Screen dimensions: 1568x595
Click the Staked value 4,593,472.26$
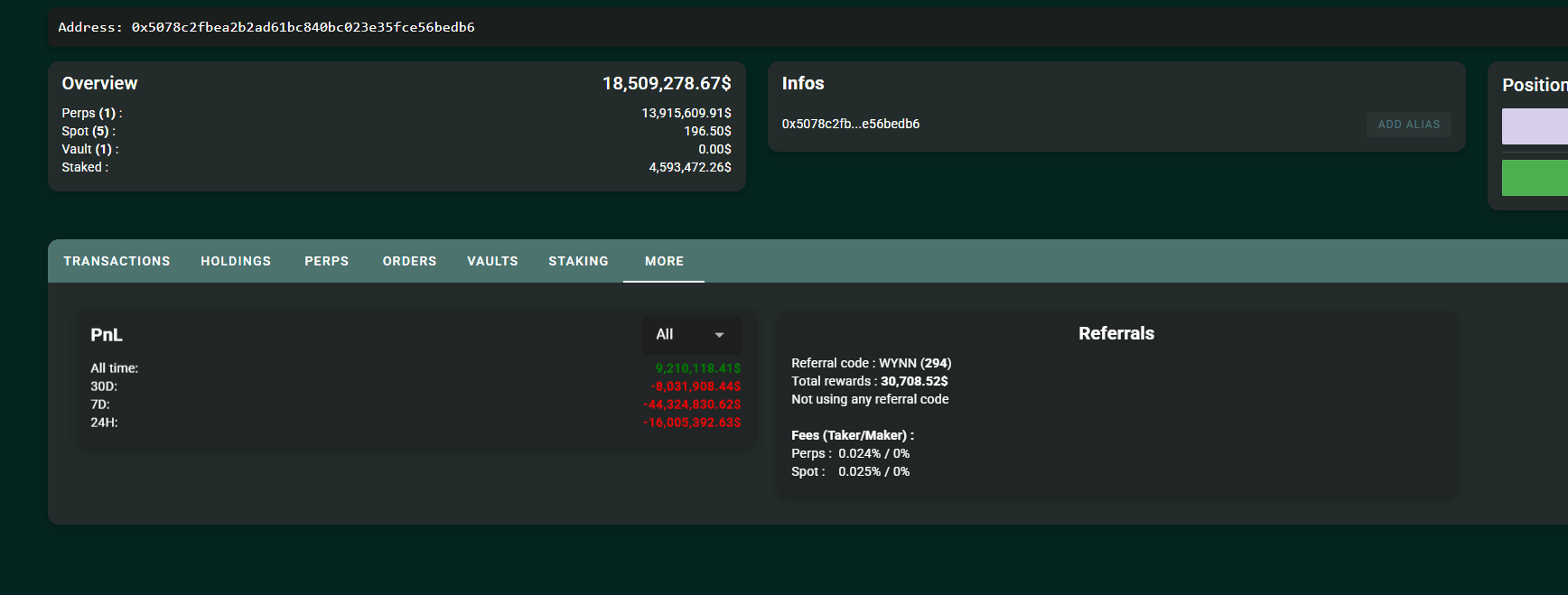690,167
